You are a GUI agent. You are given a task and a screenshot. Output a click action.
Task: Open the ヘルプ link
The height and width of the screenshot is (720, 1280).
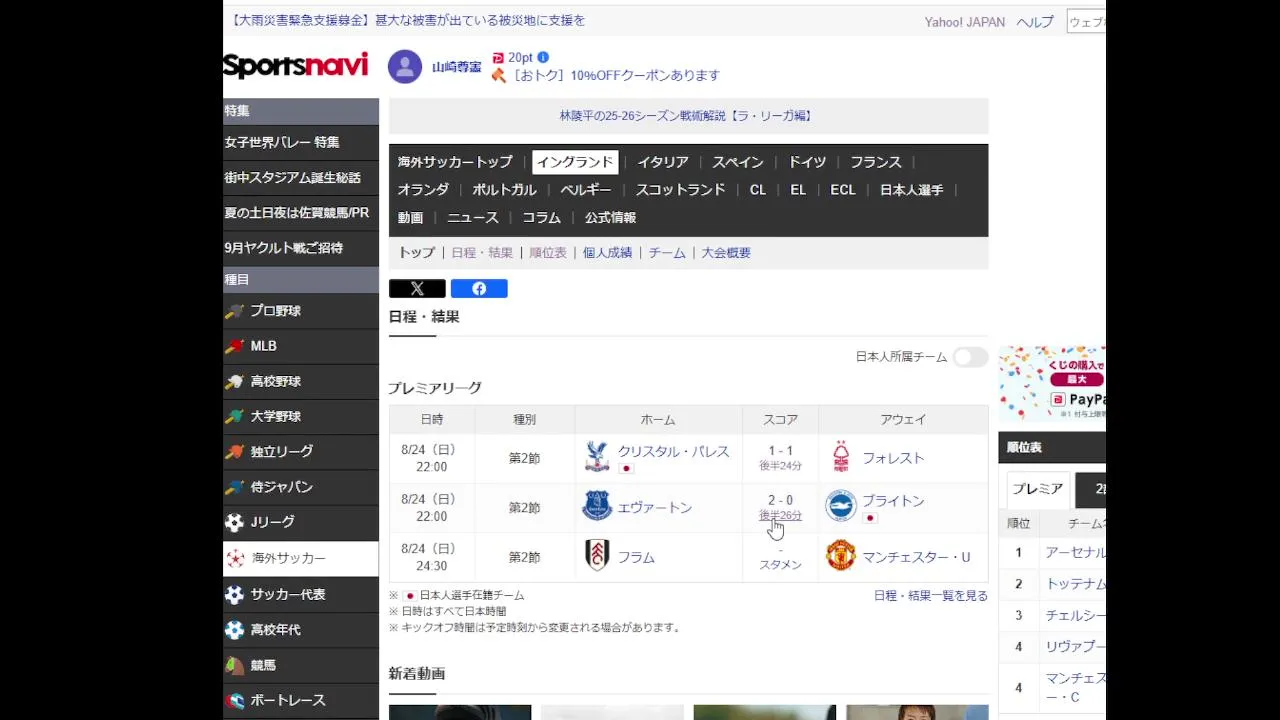coord(1035,22)
